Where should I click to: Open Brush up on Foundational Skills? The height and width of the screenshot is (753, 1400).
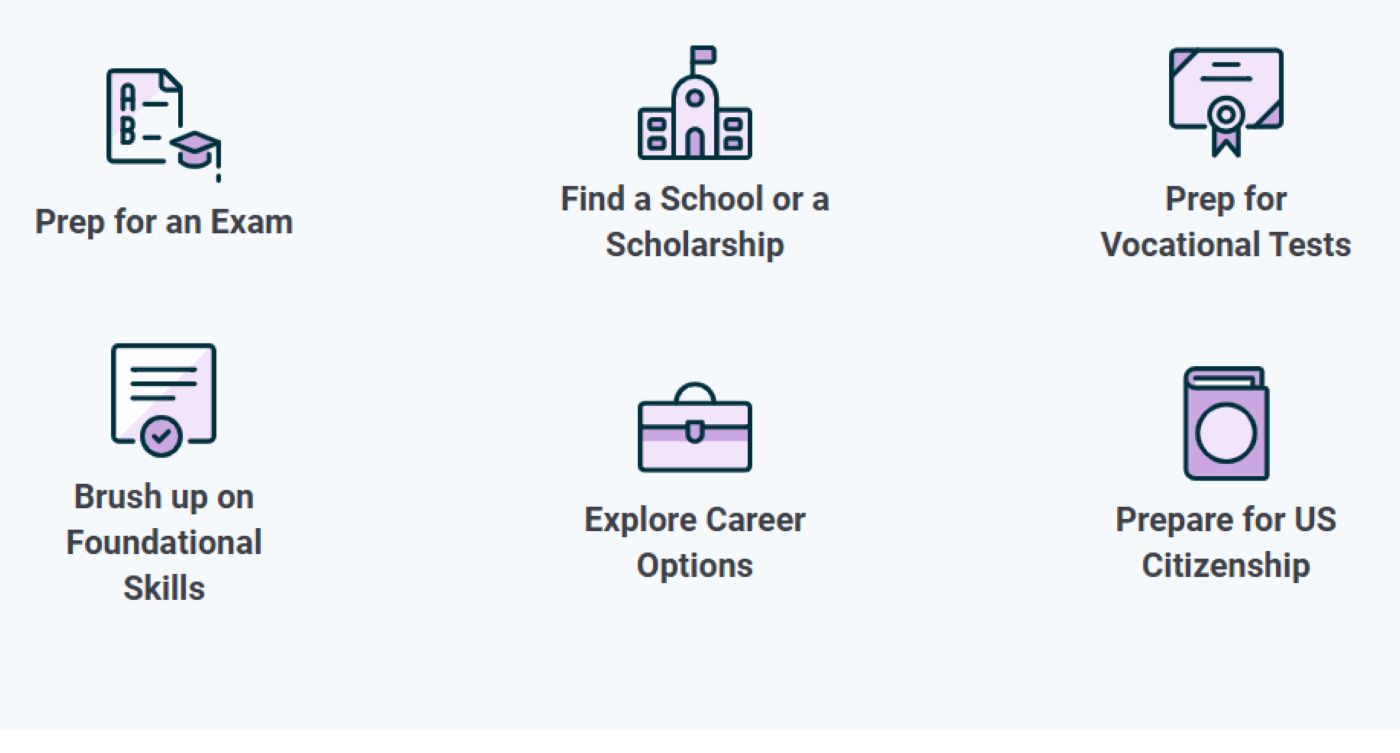(162, 542)
